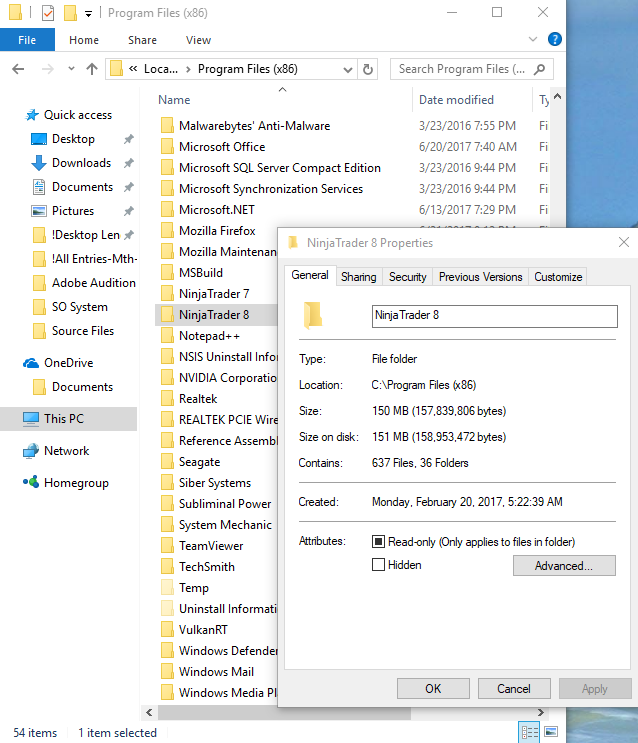Switch to the Security tab
Screen dimensions: 638x743
tap(408, 277)
